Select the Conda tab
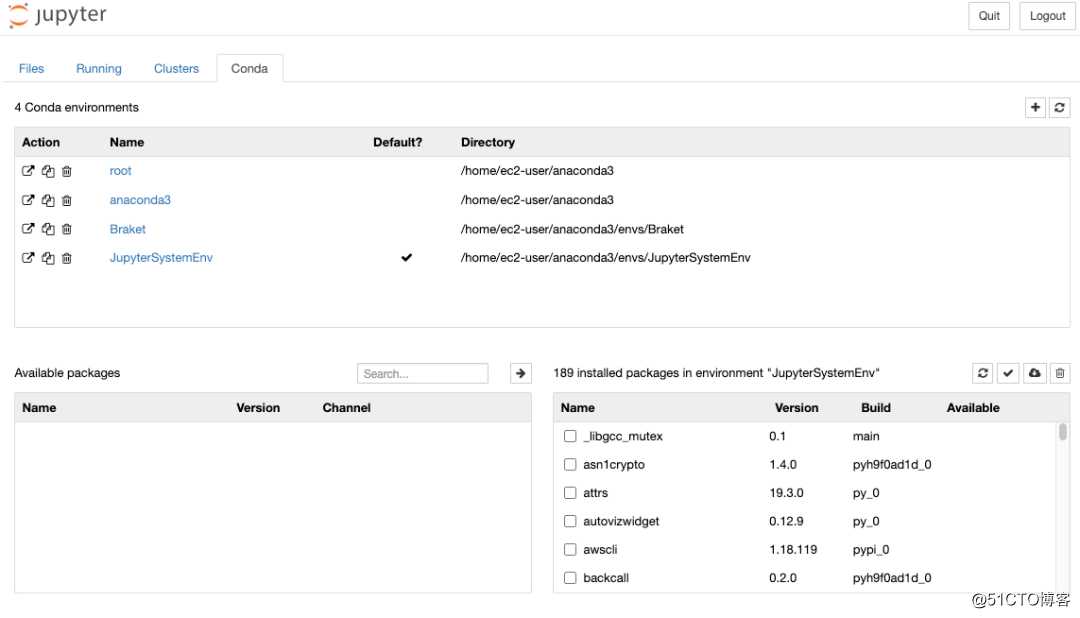Screen dimensions: 1080x618 tap(249, 68)
